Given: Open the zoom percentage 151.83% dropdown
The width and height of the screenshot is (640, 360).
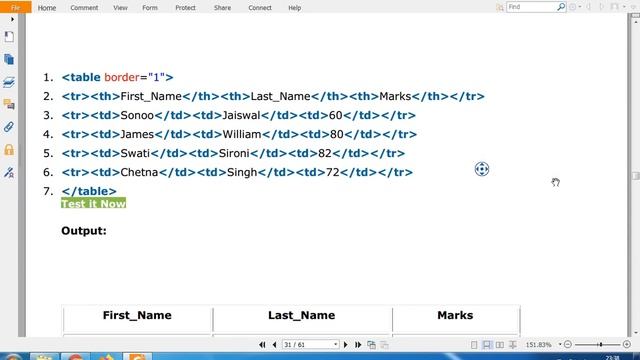Looking at the screenshot, I should point(560,345).
